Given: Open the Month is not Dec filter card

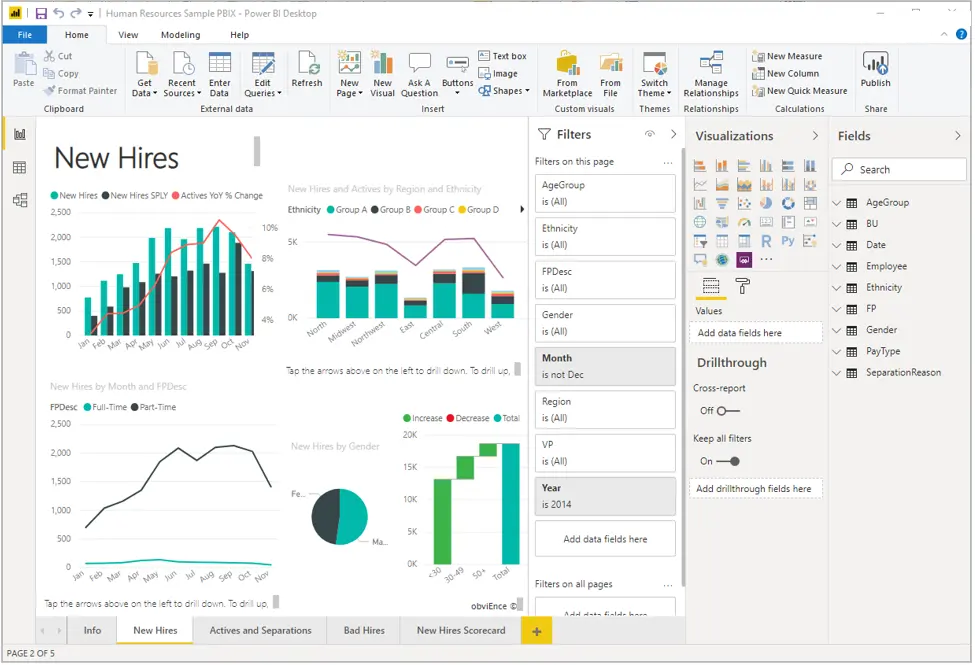Looking at the screenshot, I should [x=605, y=366].
